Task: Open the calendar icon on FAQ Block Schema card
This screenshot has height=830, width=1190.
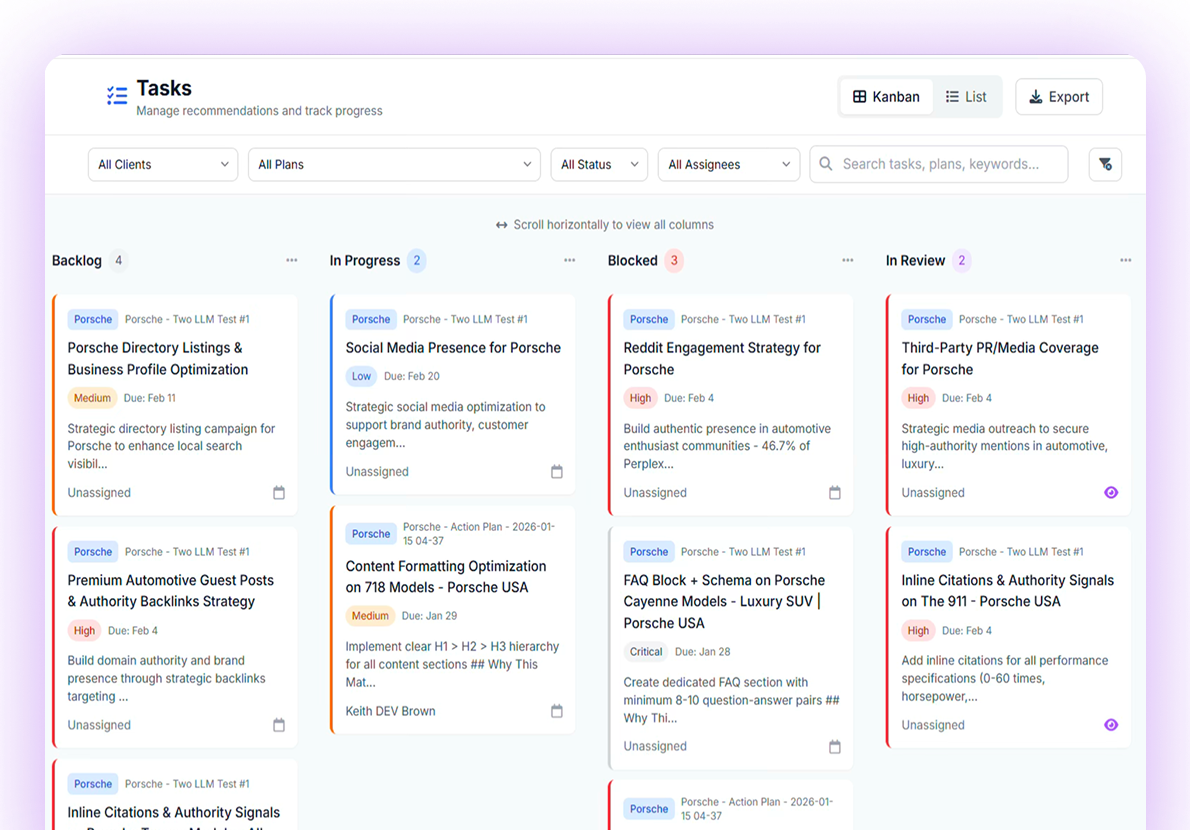Action: [834, 746]
